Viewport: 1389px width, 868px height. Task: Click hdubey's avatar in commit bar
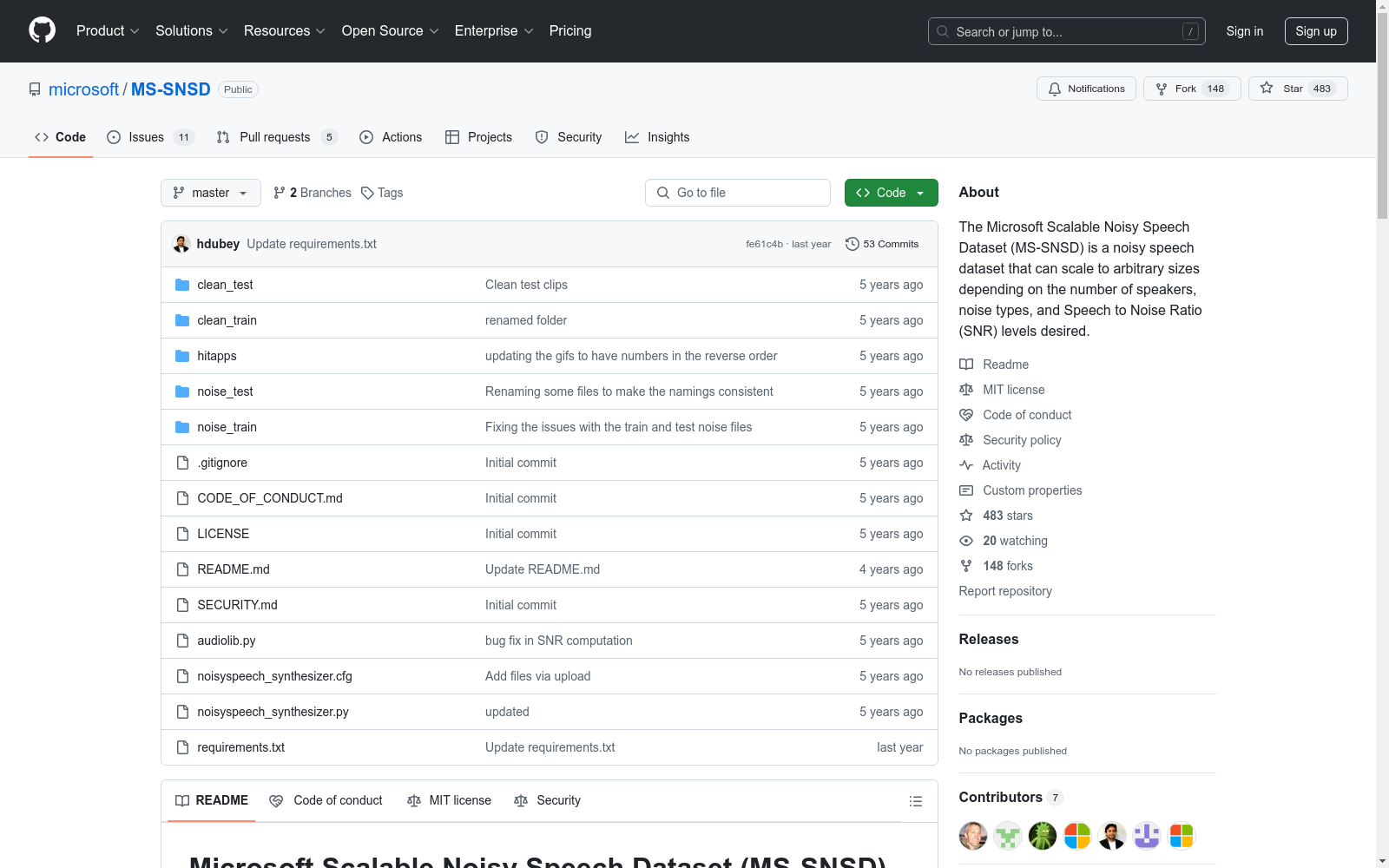(x=181, y=244)
